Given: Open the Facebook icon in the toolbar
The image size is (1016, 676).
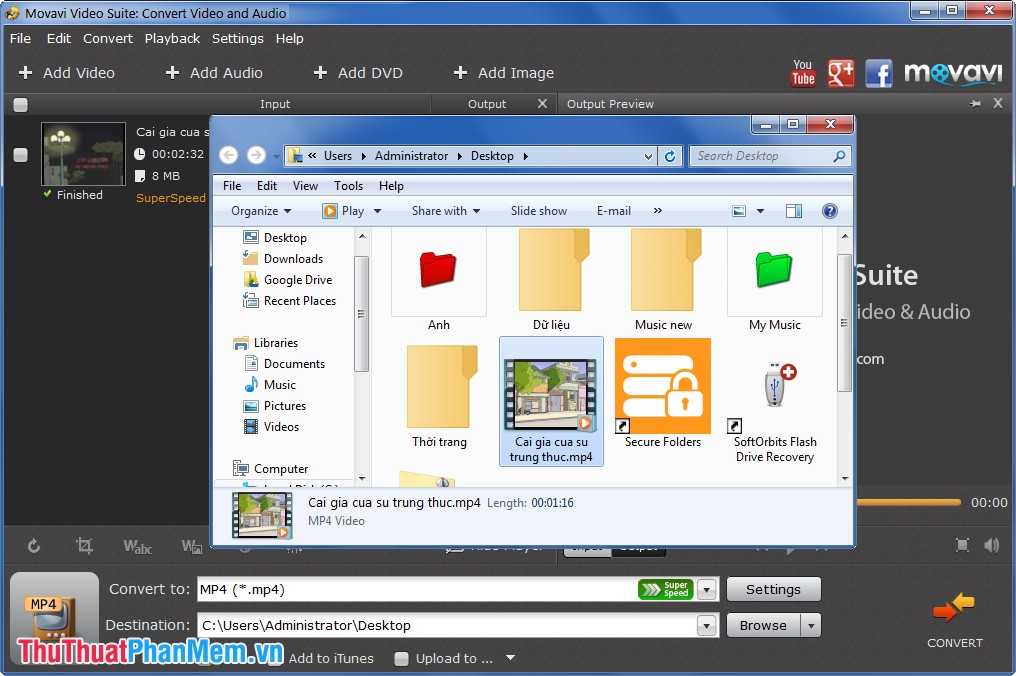Looking at the screenshot, I should (879, 72).
